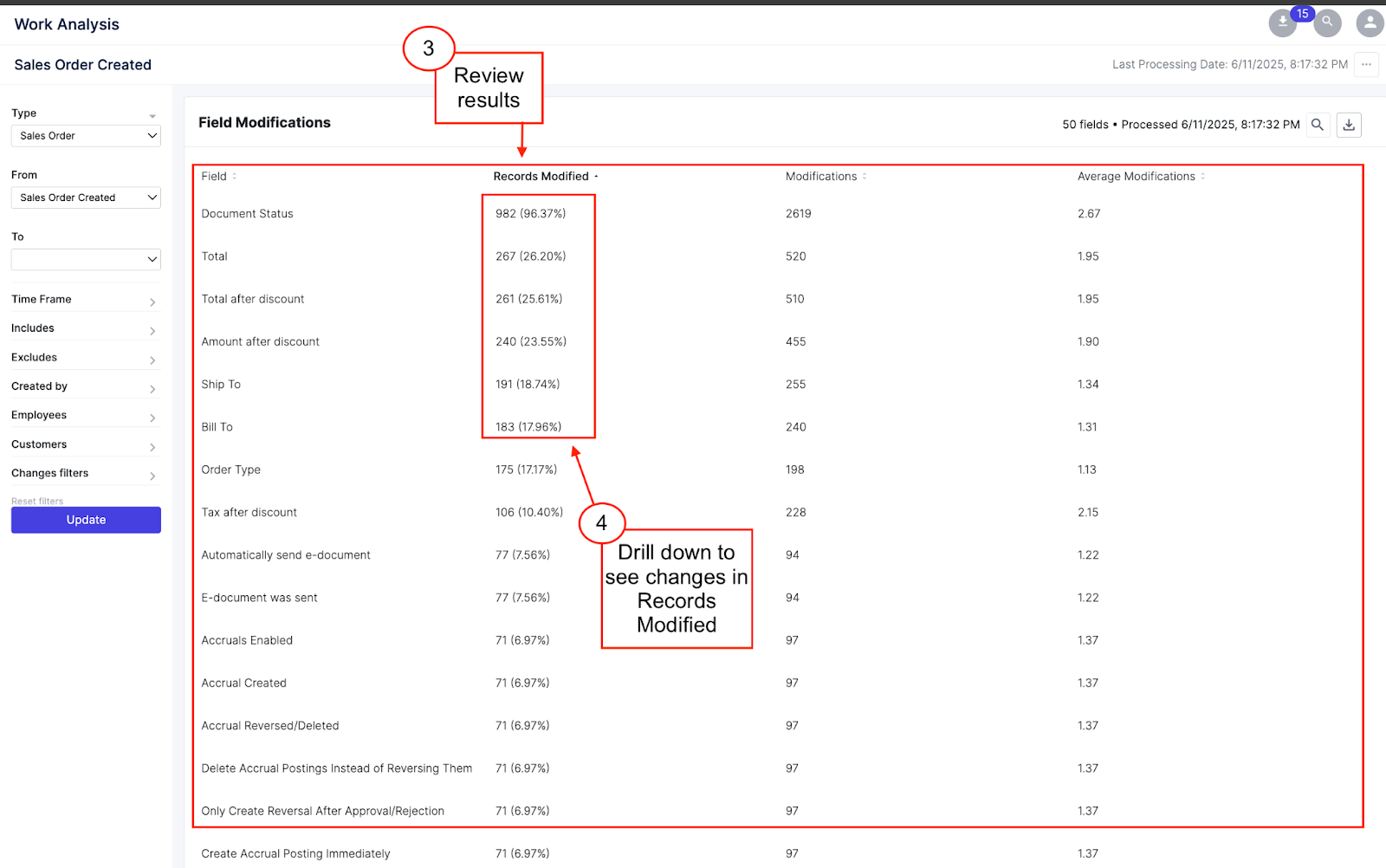Click the Field Modifications heading
The height and width of the screenshot is (868, 1386).
pos(264,123)
